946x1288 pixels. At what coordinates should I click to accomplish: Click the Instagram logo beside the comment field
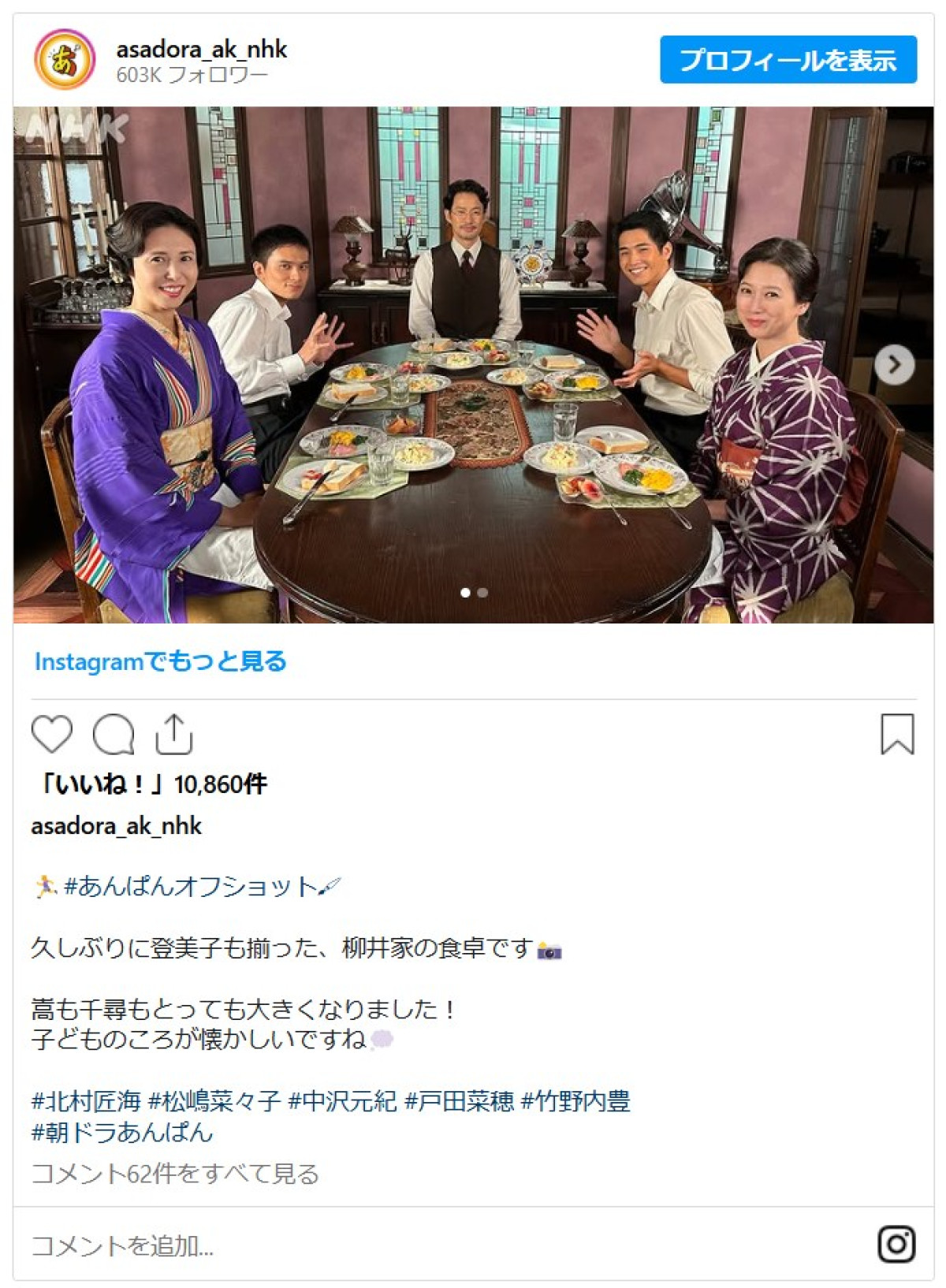coord(896,1245)
